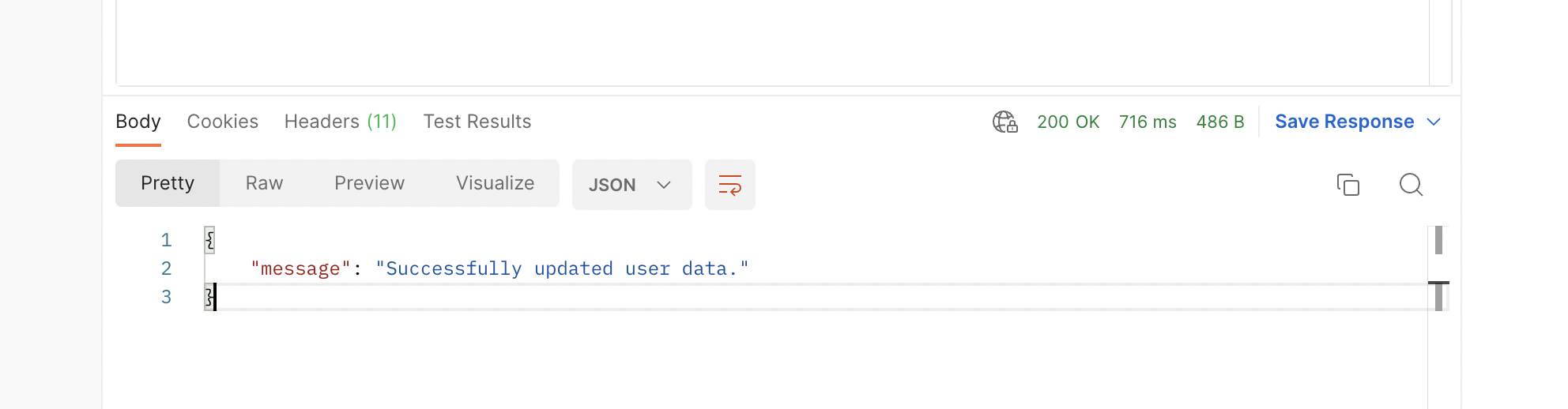This screenshot has width=1568, height=409.
Task: Open search in the response body
Action: coord(1411,185)
